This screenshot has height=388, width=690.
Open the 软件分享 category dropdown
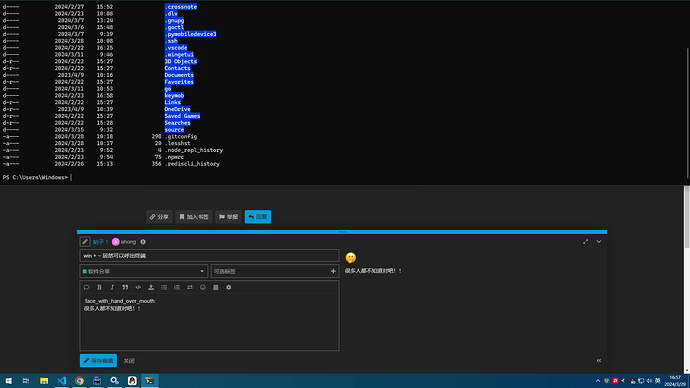(143, 271)
